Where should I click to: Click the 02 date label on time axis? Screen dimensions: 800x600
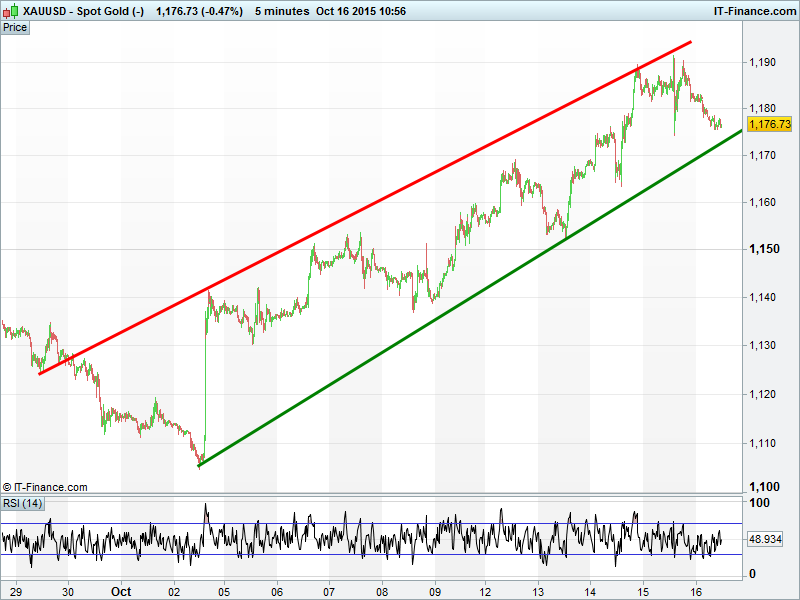pyautogui.click(x=174, y=592)
